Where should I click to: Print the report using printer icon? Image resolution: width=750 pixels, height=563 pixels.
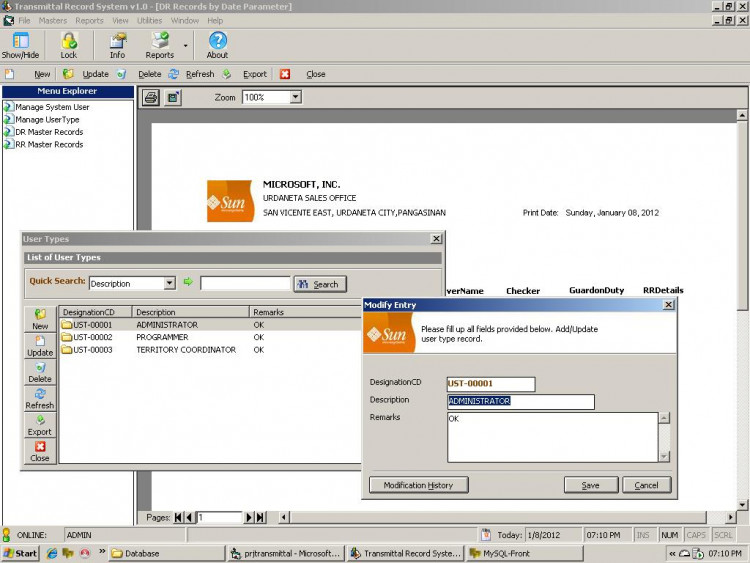click(151, 98)
